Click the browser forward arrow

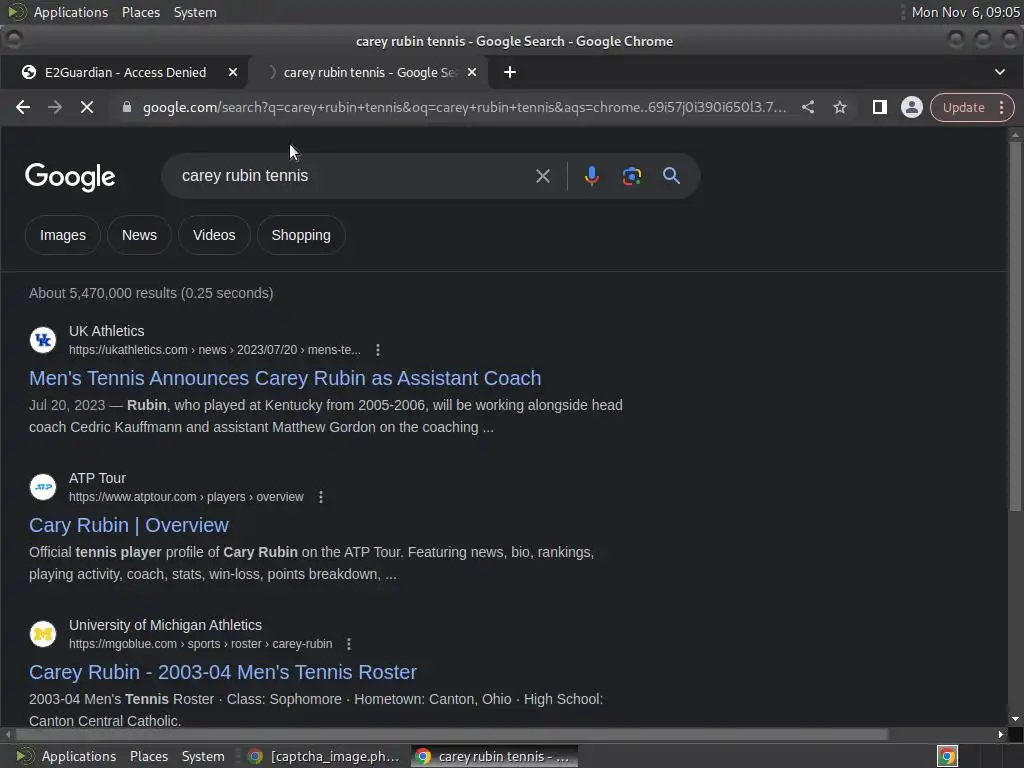55,107
